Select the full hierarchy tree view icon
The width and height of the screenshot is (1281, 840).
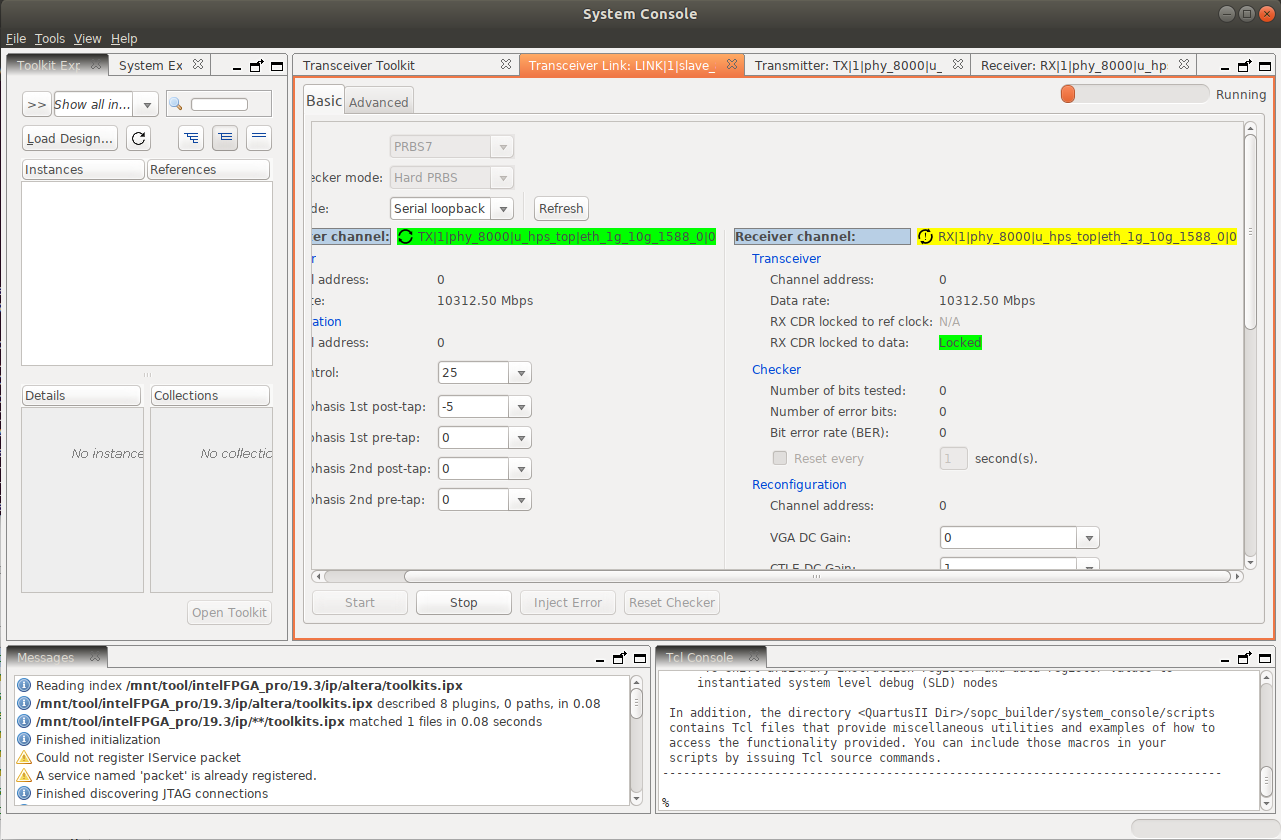coord(190,138)
